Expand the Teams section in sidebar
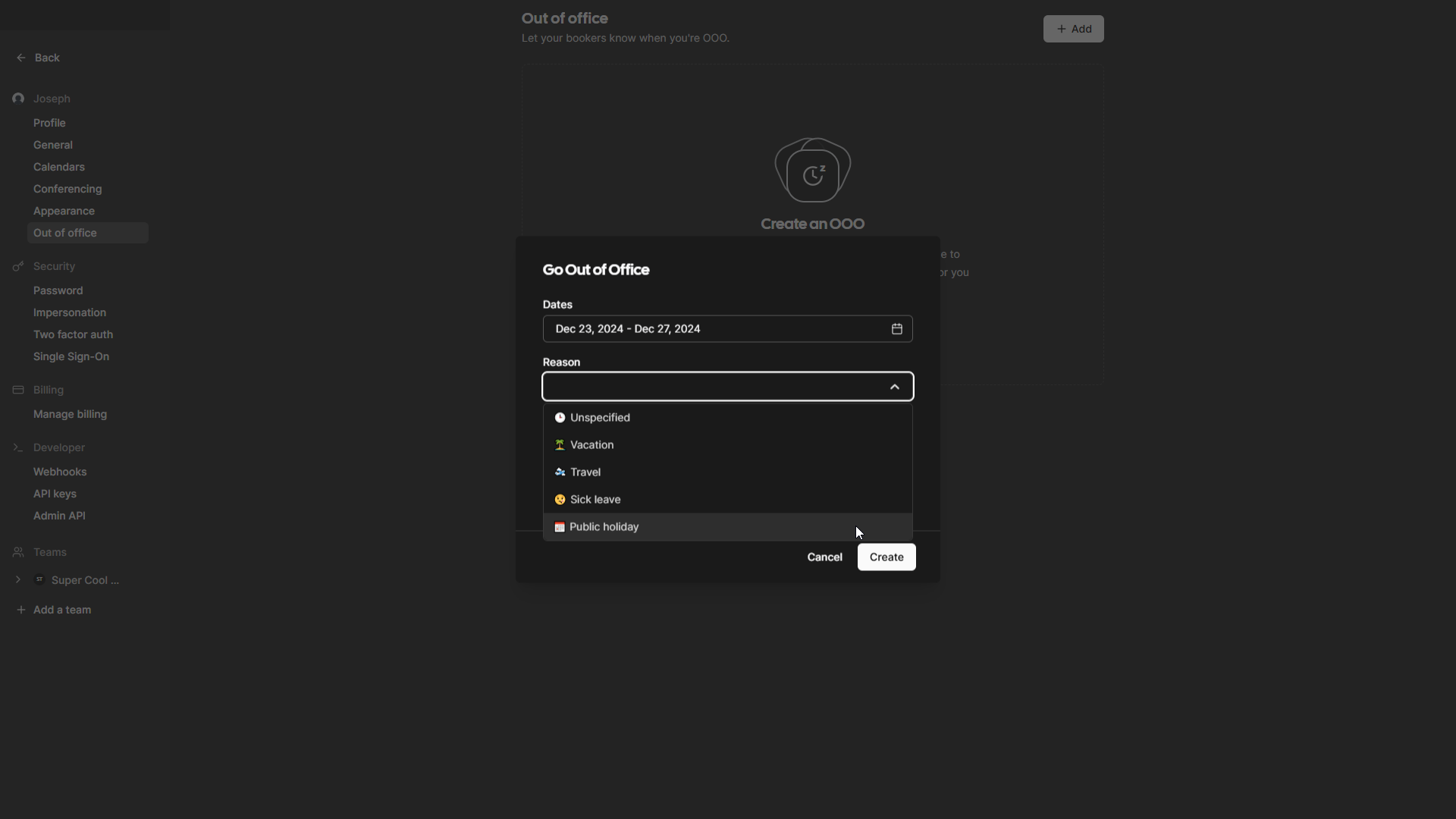The height and width of the screenshot is (819, 1456). 18,580
